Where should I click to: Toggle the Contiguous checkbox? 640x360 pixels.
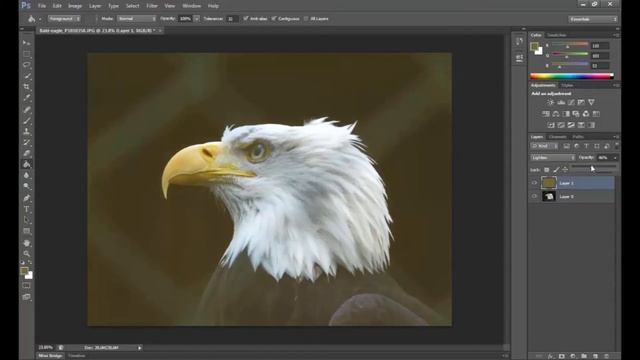[274, 18]
